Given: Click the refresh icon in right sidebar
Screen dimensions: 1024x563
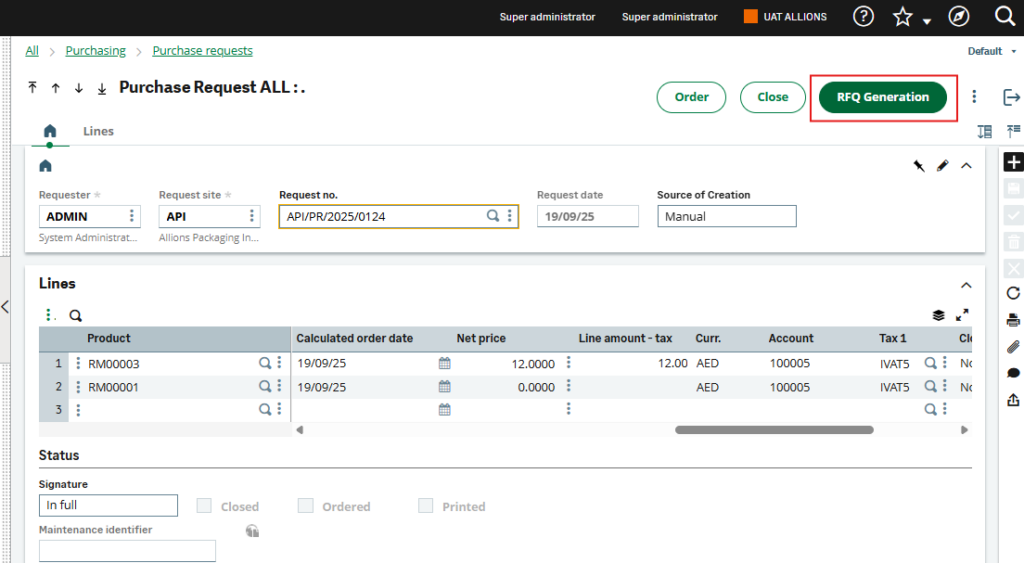Looking at the screenshot, I should point(1013,293).
